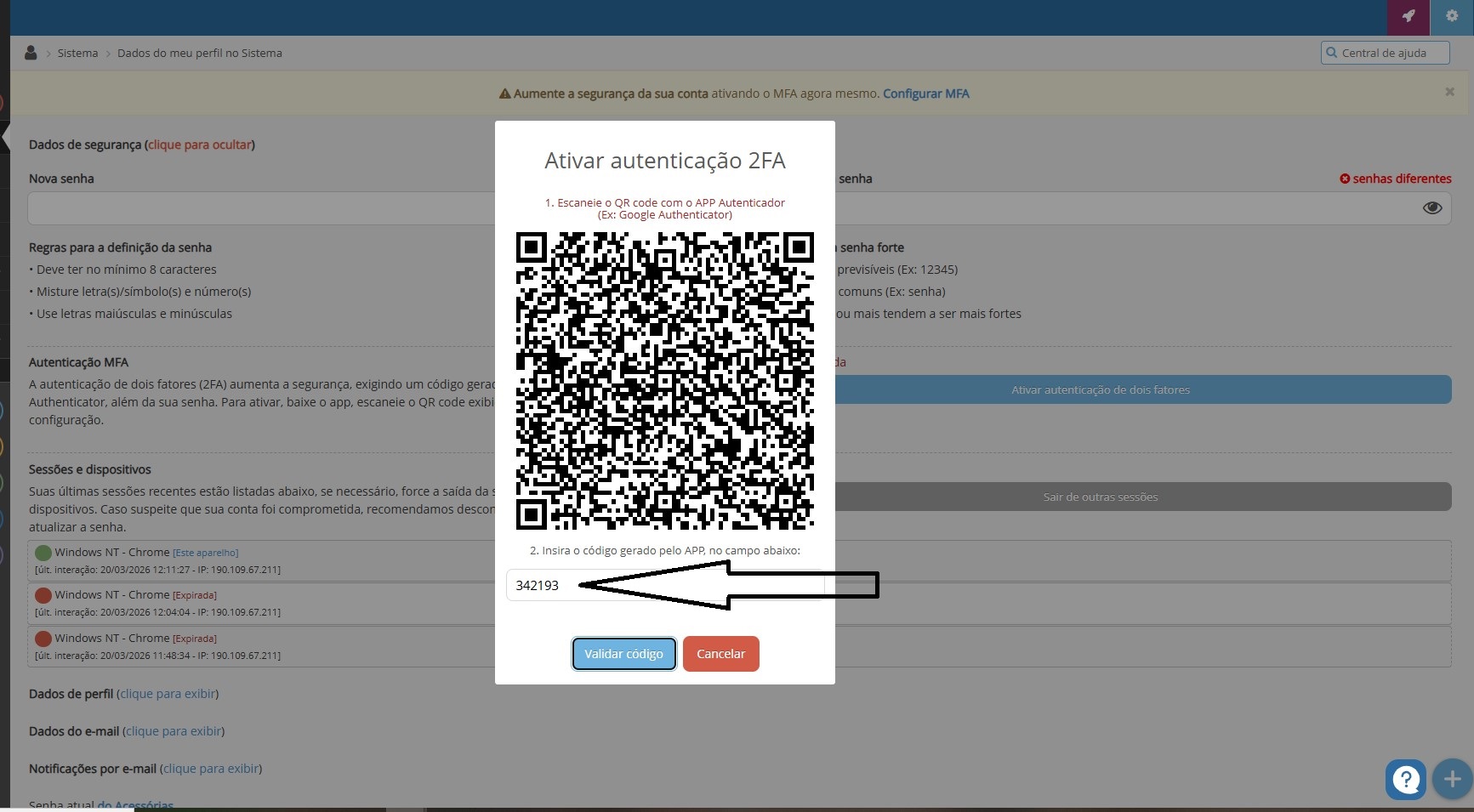Expand Dados do e-mail section
1474x812 pixels.
click(x=174, y=731)
